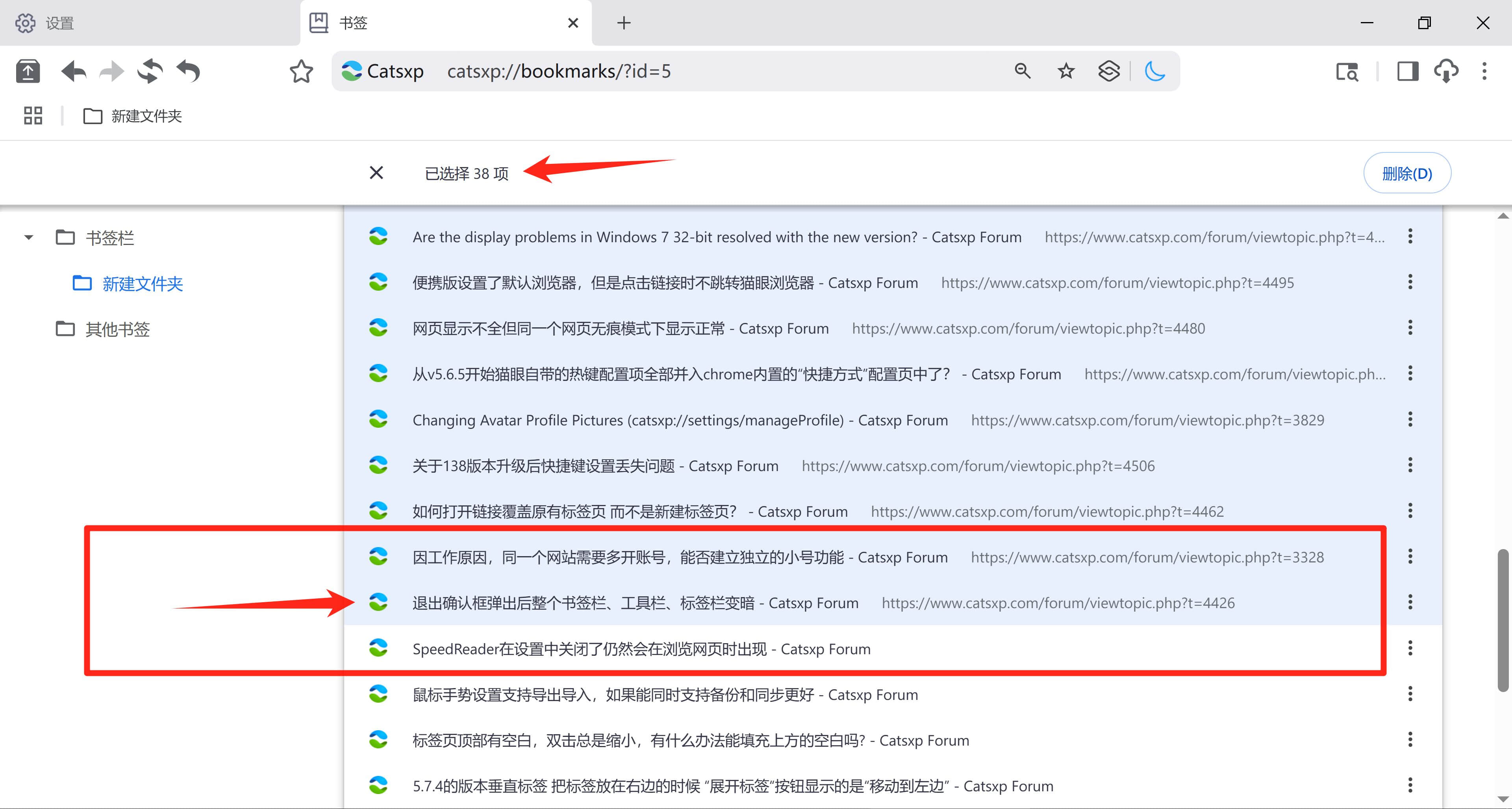Viewport: 1512px width, 809px height.
Task: Open more menu for 如何打开链接覆盖 row
Action: tap(1410, 511)
